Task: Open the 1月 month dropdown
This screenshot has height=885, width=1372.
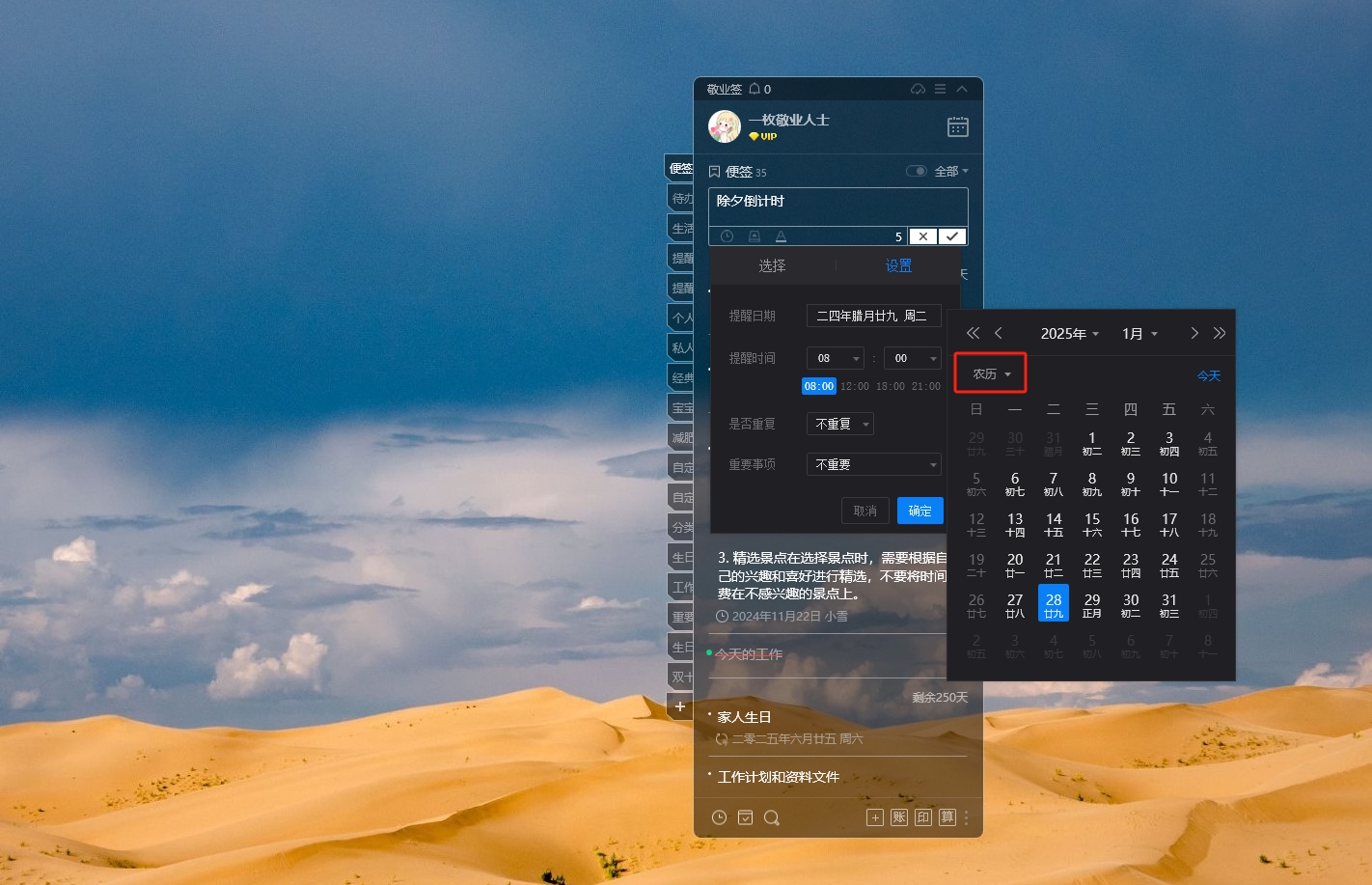Action: pyautogui.click(x=1139, y=333)
